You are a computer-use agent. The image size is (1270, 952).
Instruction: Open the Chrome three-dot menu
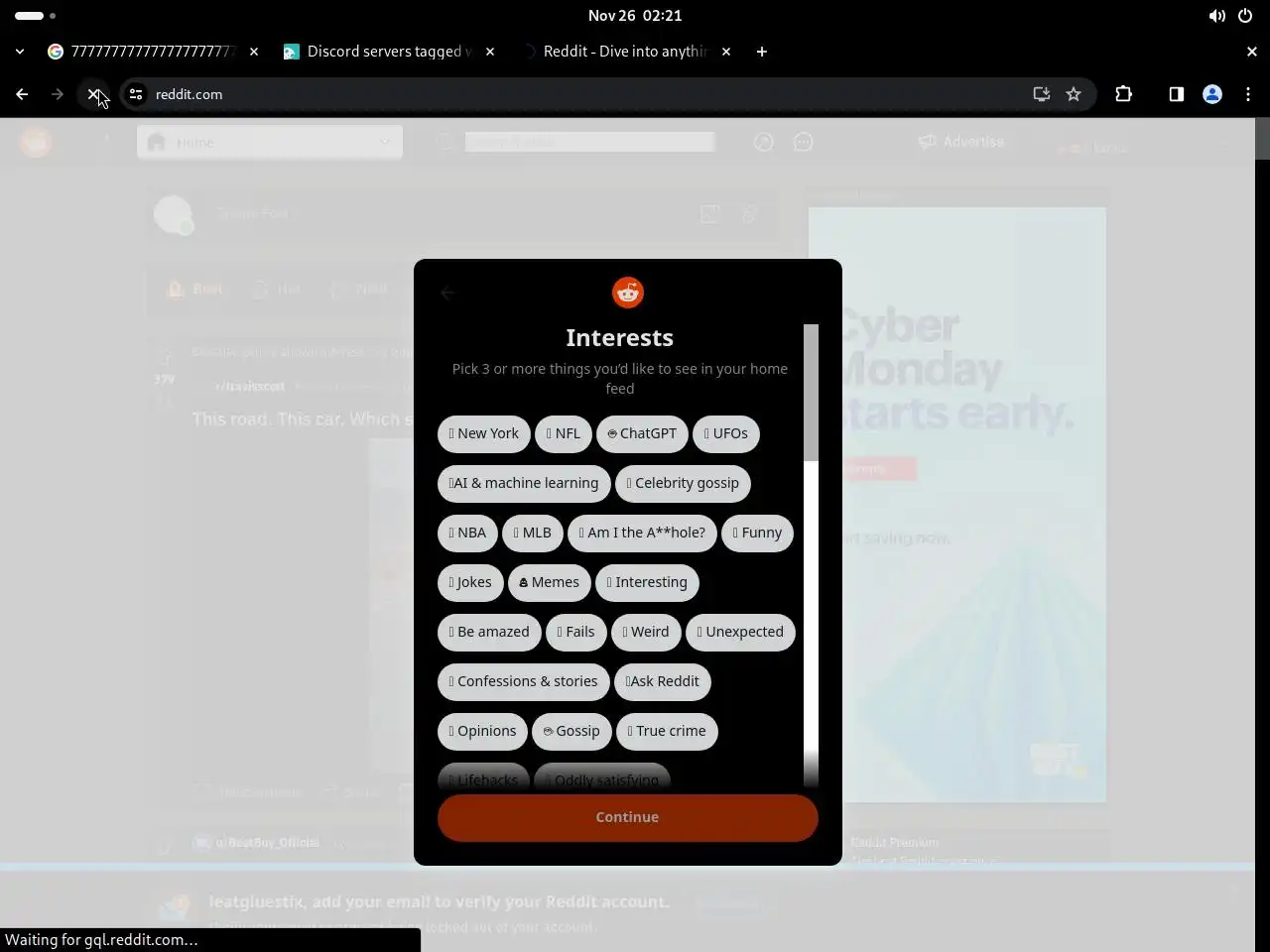[x=1248, y=94]
